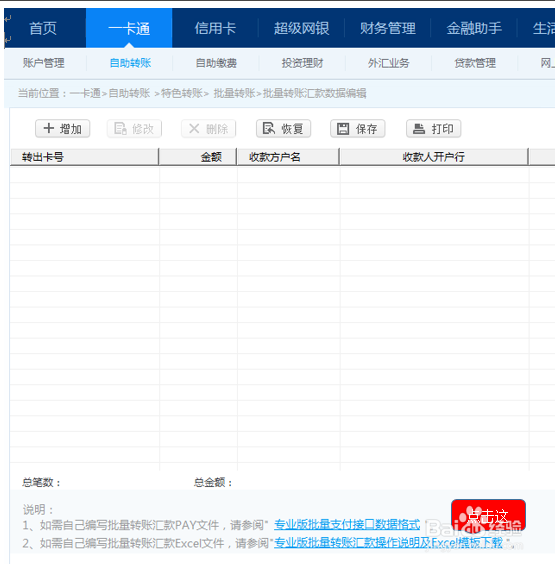Select the 一卡通 main tab

click(x=129, y=28)
